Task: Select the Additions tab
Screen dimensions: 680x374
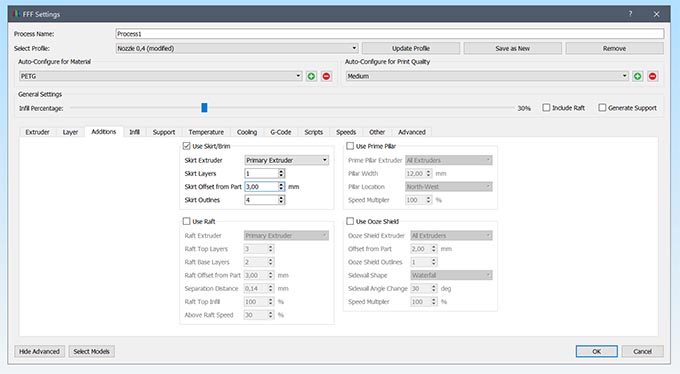Action: (x=104, y=131)
